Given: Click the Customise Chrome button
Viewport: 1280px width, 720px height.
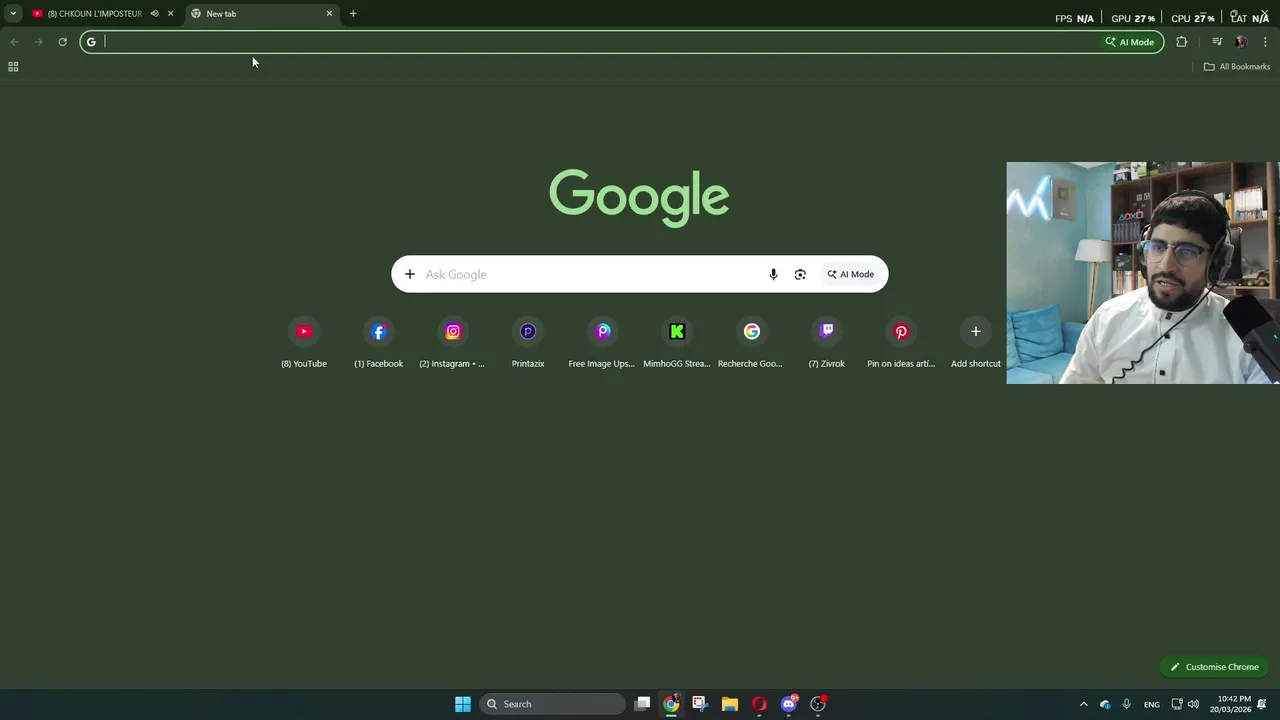Looking at the screenshot, I should point(1214,667).
